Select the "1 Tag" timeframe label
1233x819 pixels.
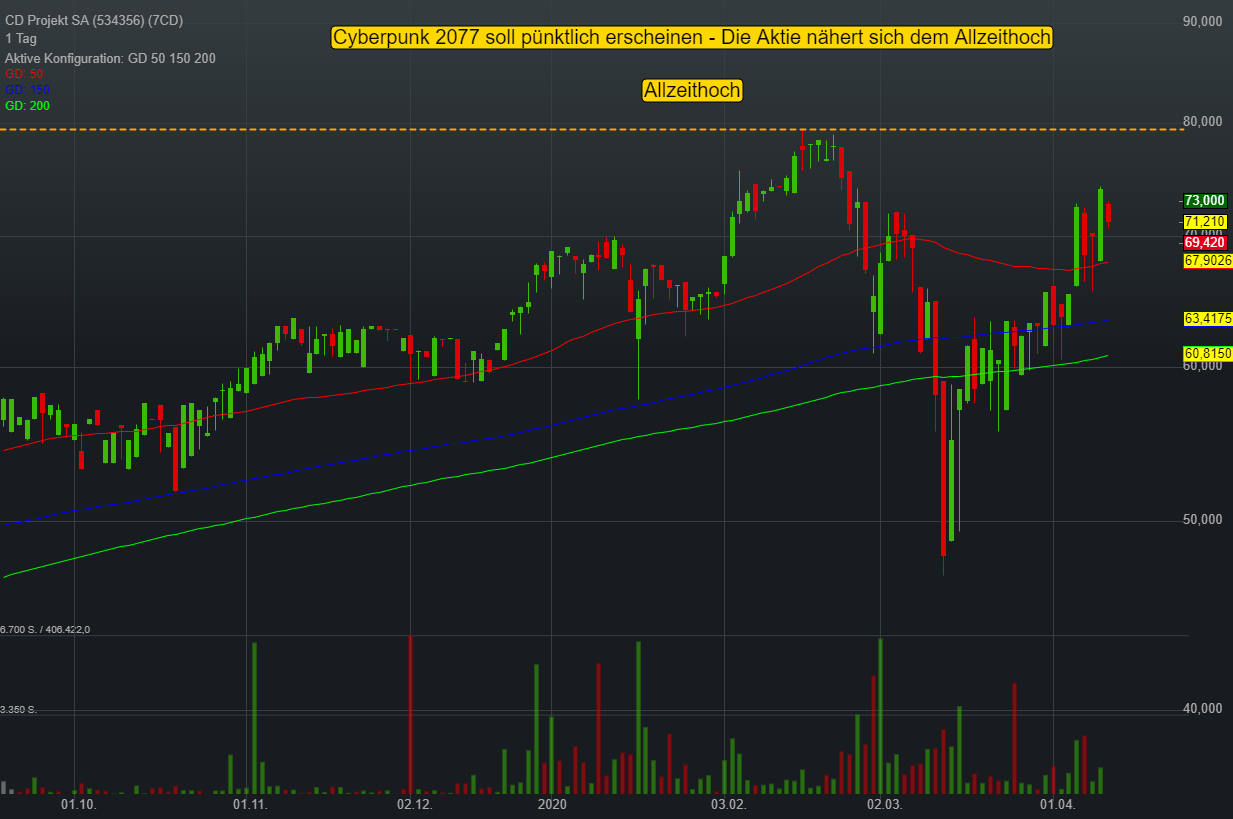pos(20,39)
